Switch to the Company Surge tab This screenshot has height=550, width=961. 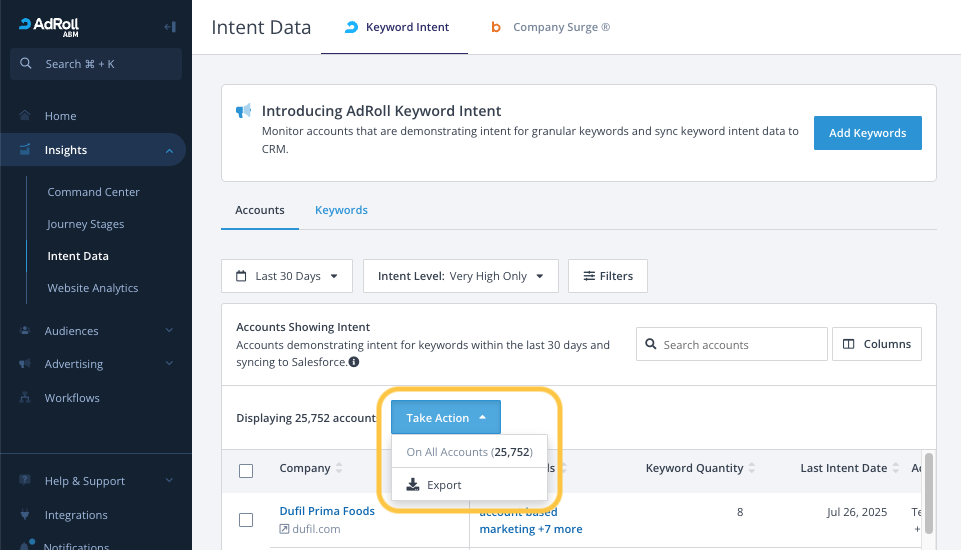point(550,28)
